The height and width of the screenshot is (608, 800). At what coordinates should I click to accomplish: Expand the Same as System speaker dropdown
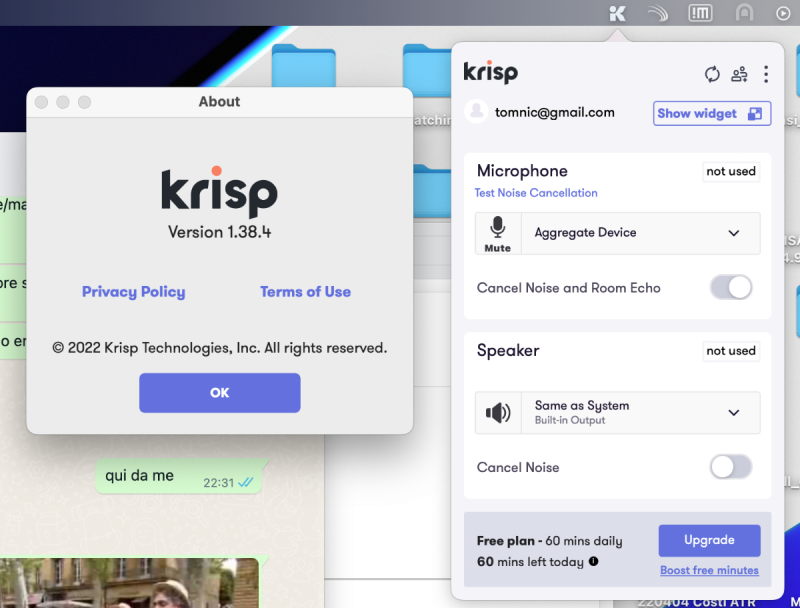(641, 413)
